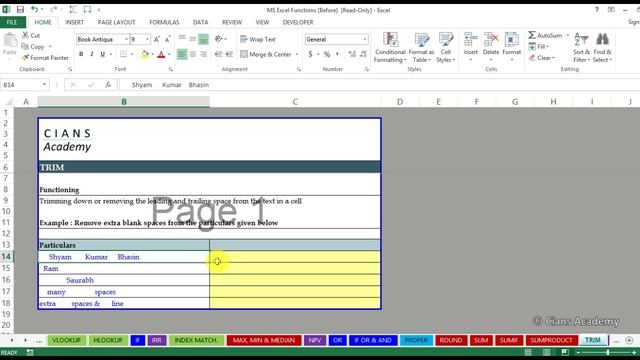Open the Book Antiqua font name dropdown
640x360 pixels.
pyautogui.click(x=126, y=39)
